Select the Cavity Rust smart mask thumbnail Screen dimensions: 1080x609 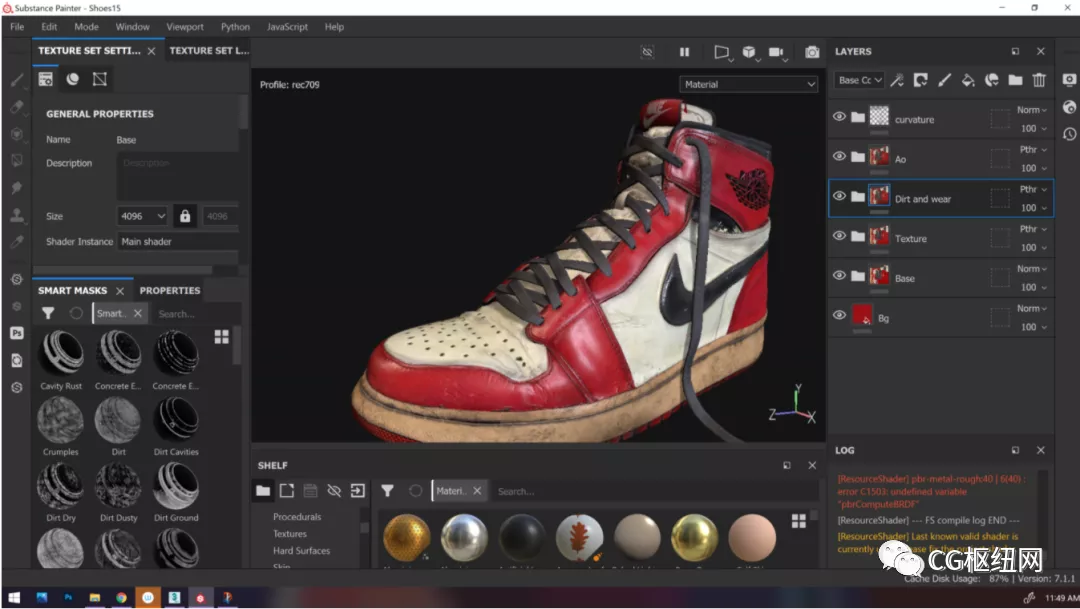click(61, 353)
